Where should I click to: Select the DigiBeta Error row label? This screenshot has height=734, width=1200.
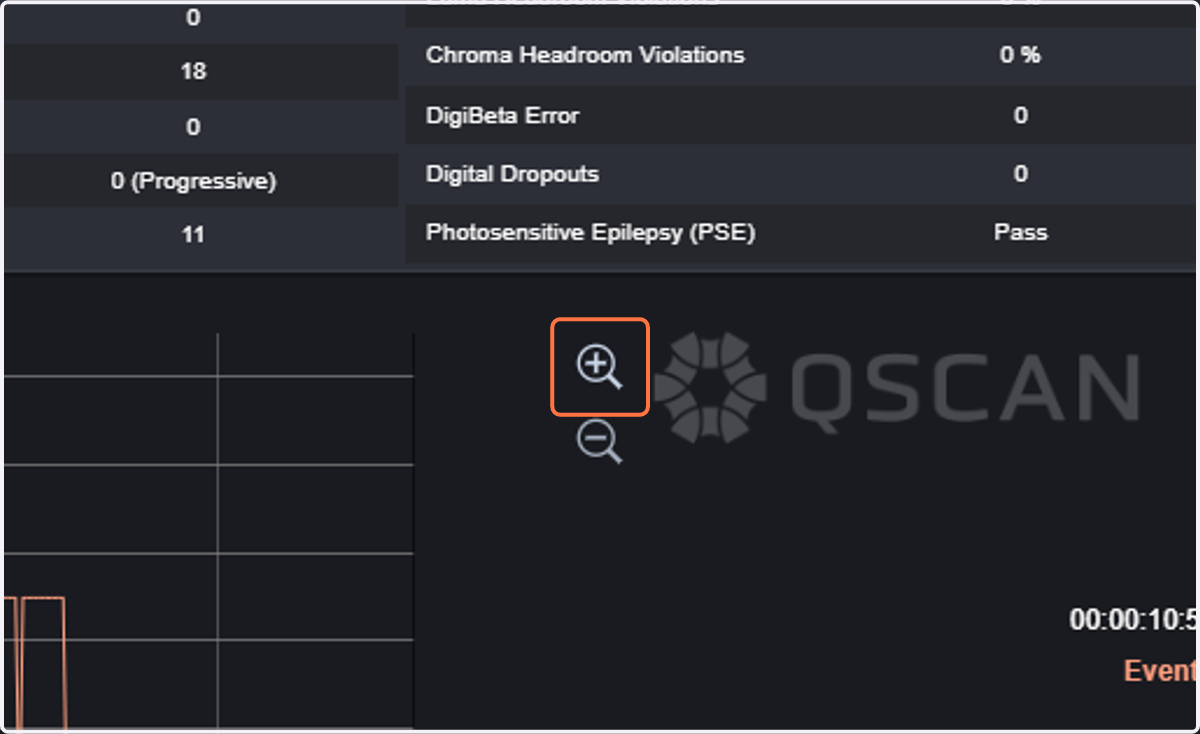point(502,115)
